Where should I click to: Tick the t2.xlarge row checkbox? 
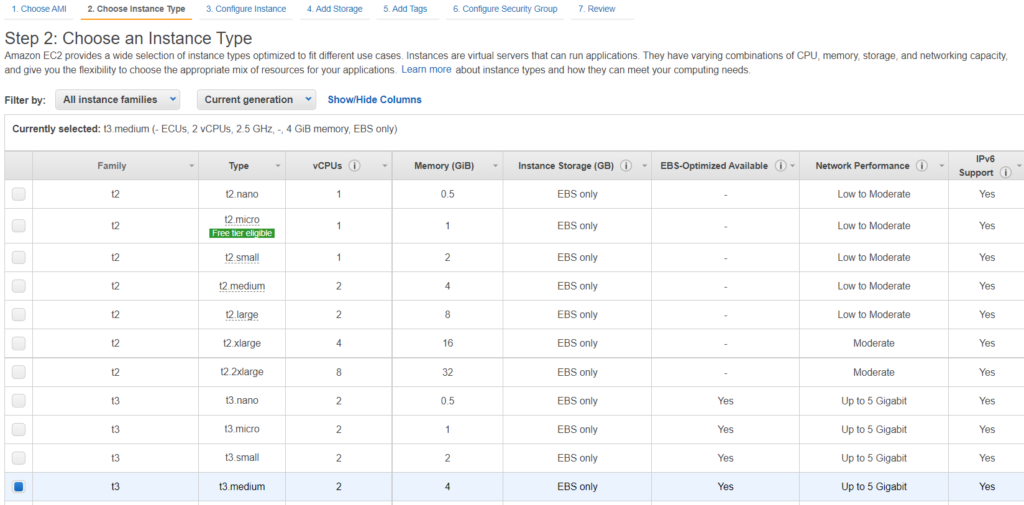click(18, 343)
